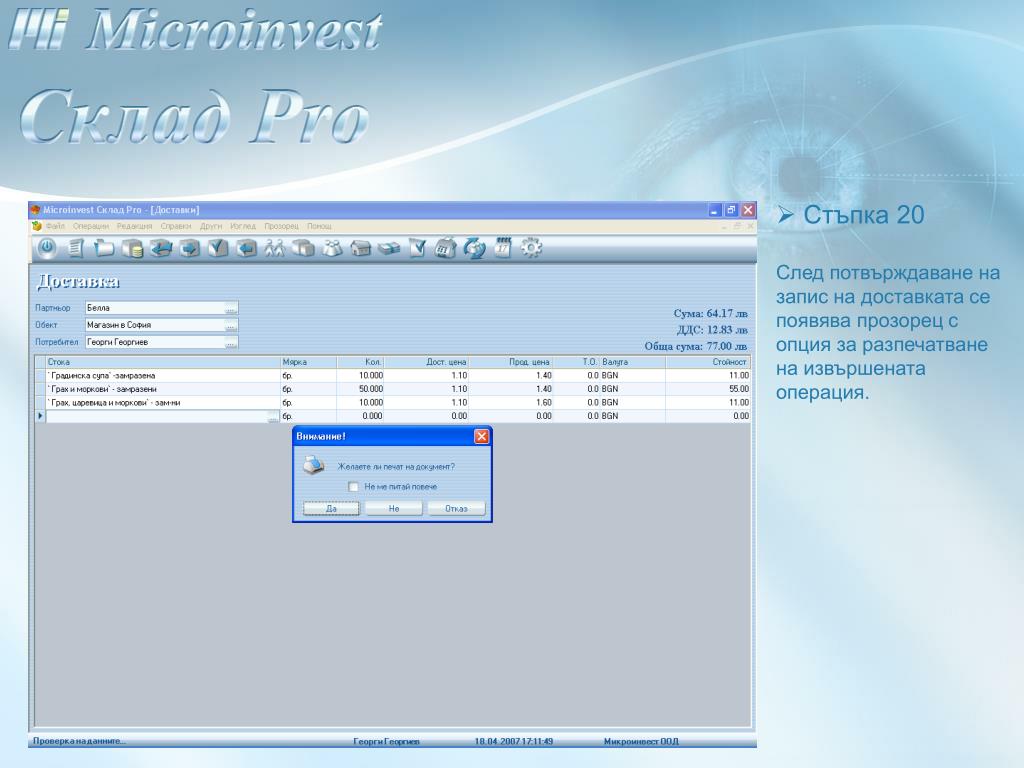Screen dimensions: 1024x768
Task: Open the Прозорец menu
Action: coord(281,226)
